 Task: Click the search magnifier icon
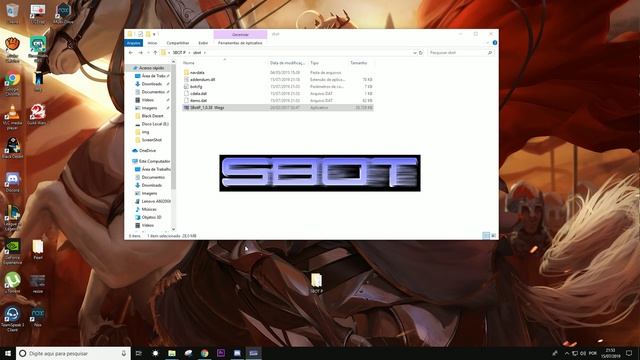point(490,53)
